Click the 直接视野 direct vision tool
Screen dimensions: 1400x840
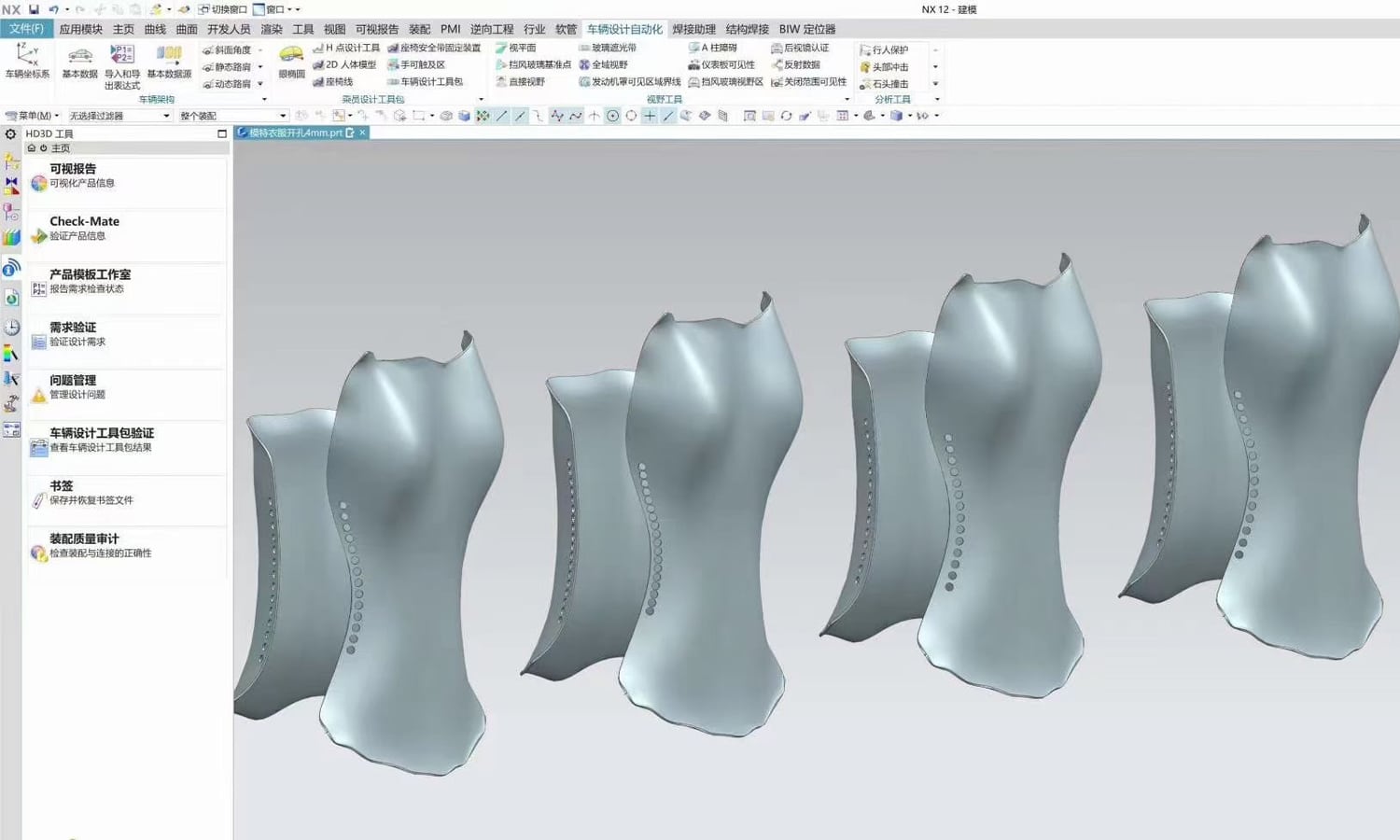tap(520, 81)
